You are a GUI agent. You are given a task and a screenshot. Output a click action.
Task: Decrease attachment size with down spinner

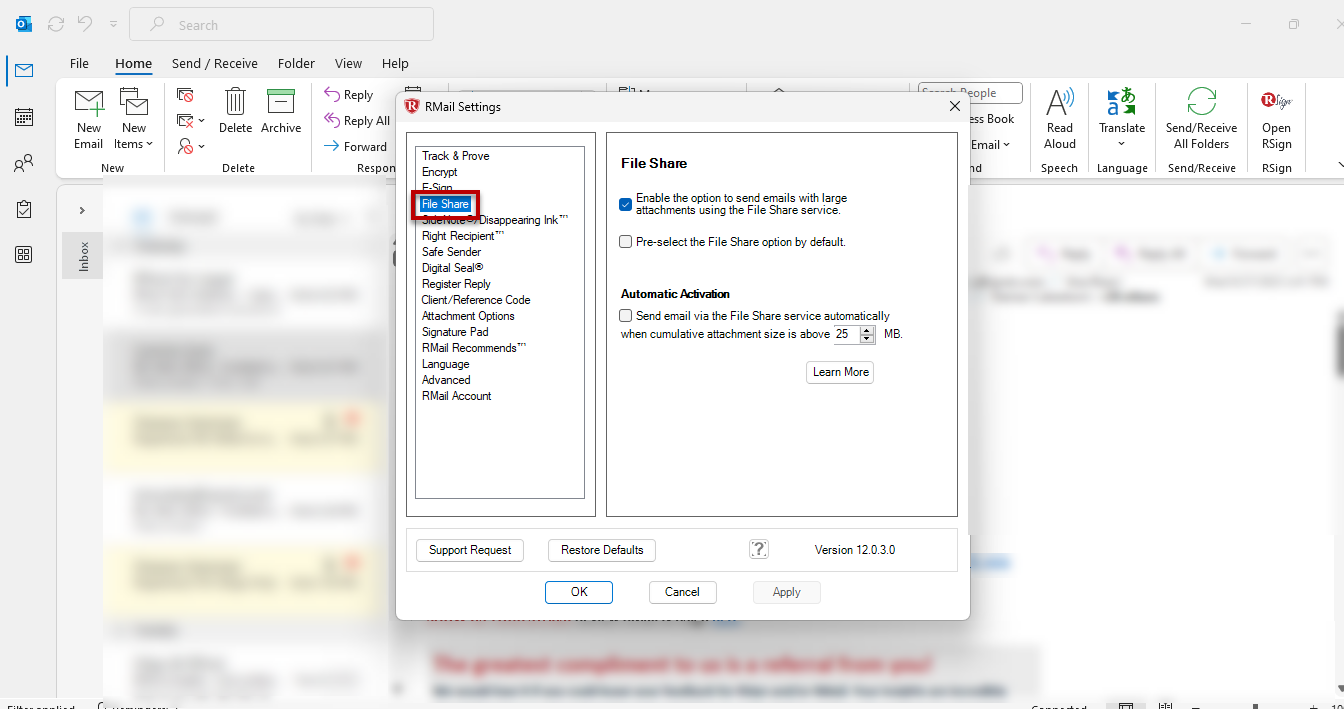tap(867, 339)
